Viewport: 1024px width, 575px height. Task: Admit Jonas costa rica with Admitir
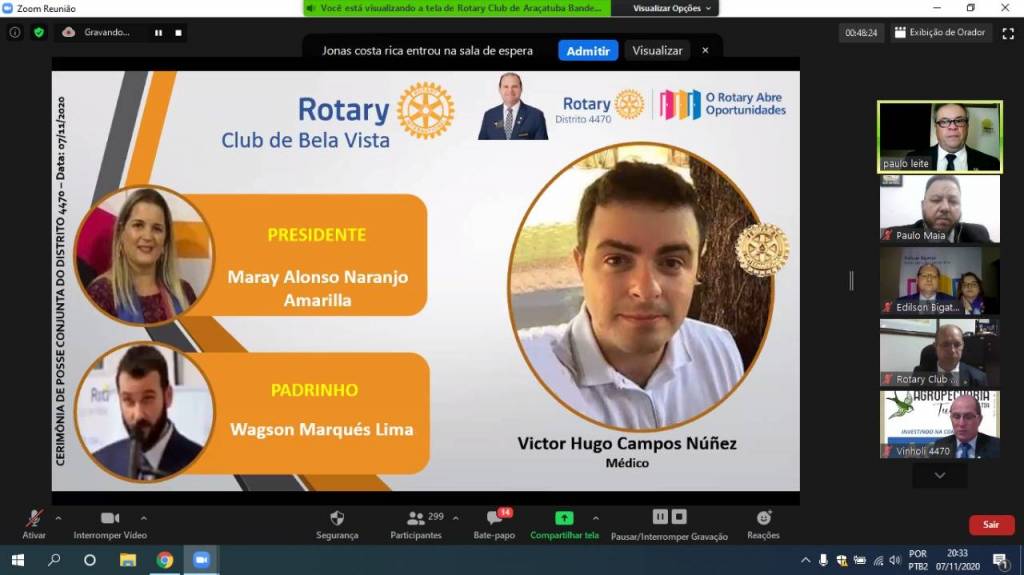pyautogui.click(x=588, y=50)
